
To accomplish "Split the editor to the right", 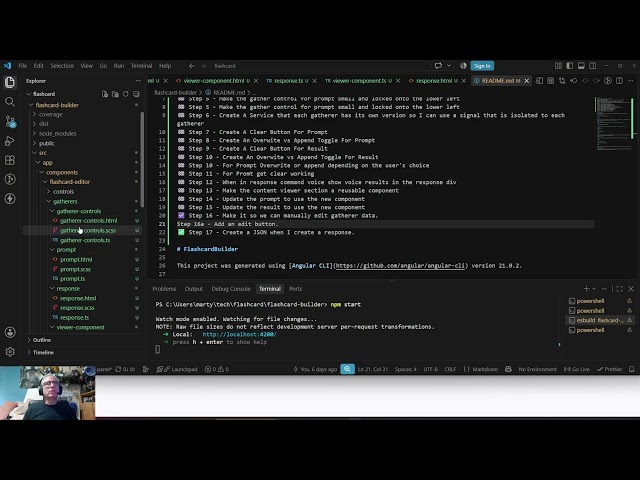I will click(x=619, y=81).
